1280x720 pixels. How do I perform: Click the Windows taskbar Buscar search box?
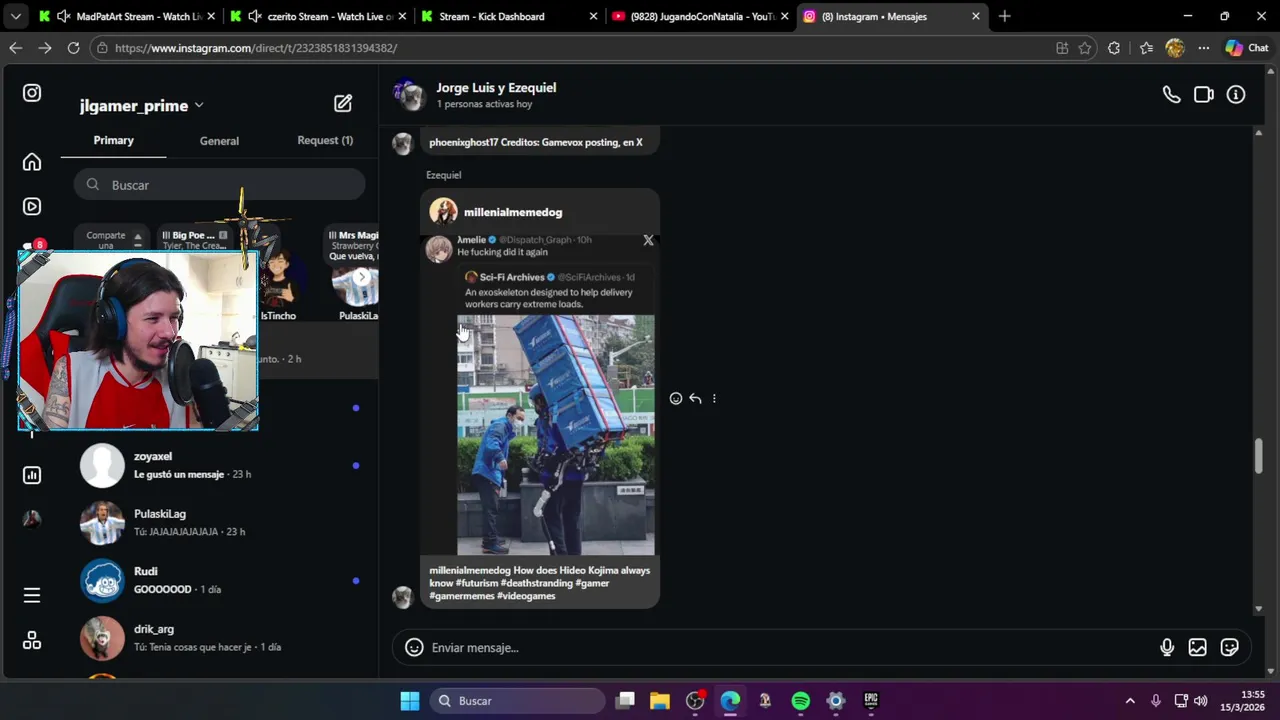[518, 701]
